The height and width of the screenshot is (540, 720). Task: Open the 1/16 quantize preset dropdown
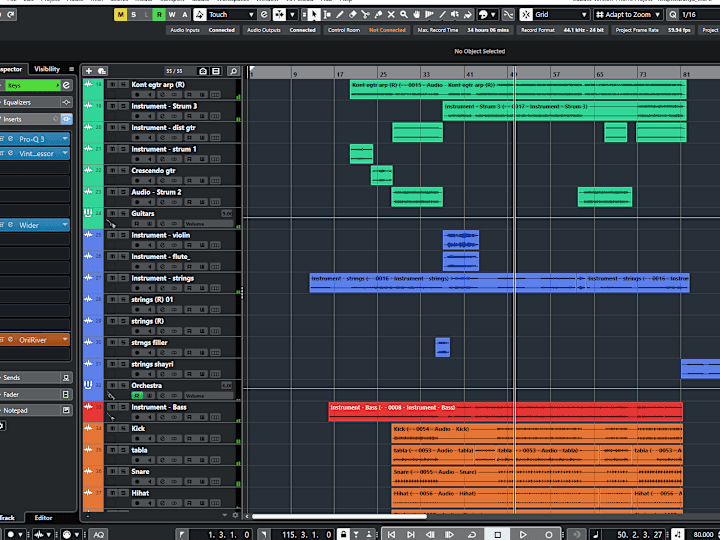[x=700, y=15]
